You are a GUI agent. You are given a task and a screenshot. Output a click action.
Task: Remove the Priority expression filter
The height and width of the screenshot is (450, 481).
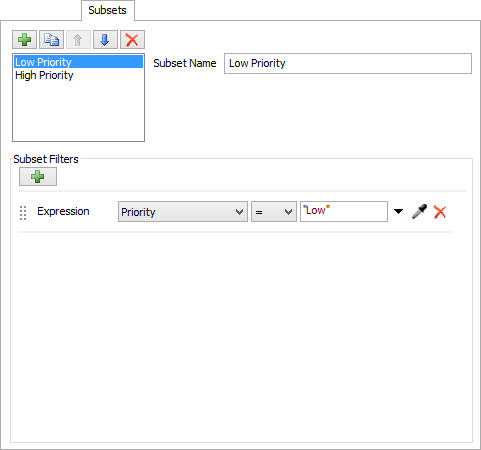[440, 212]
